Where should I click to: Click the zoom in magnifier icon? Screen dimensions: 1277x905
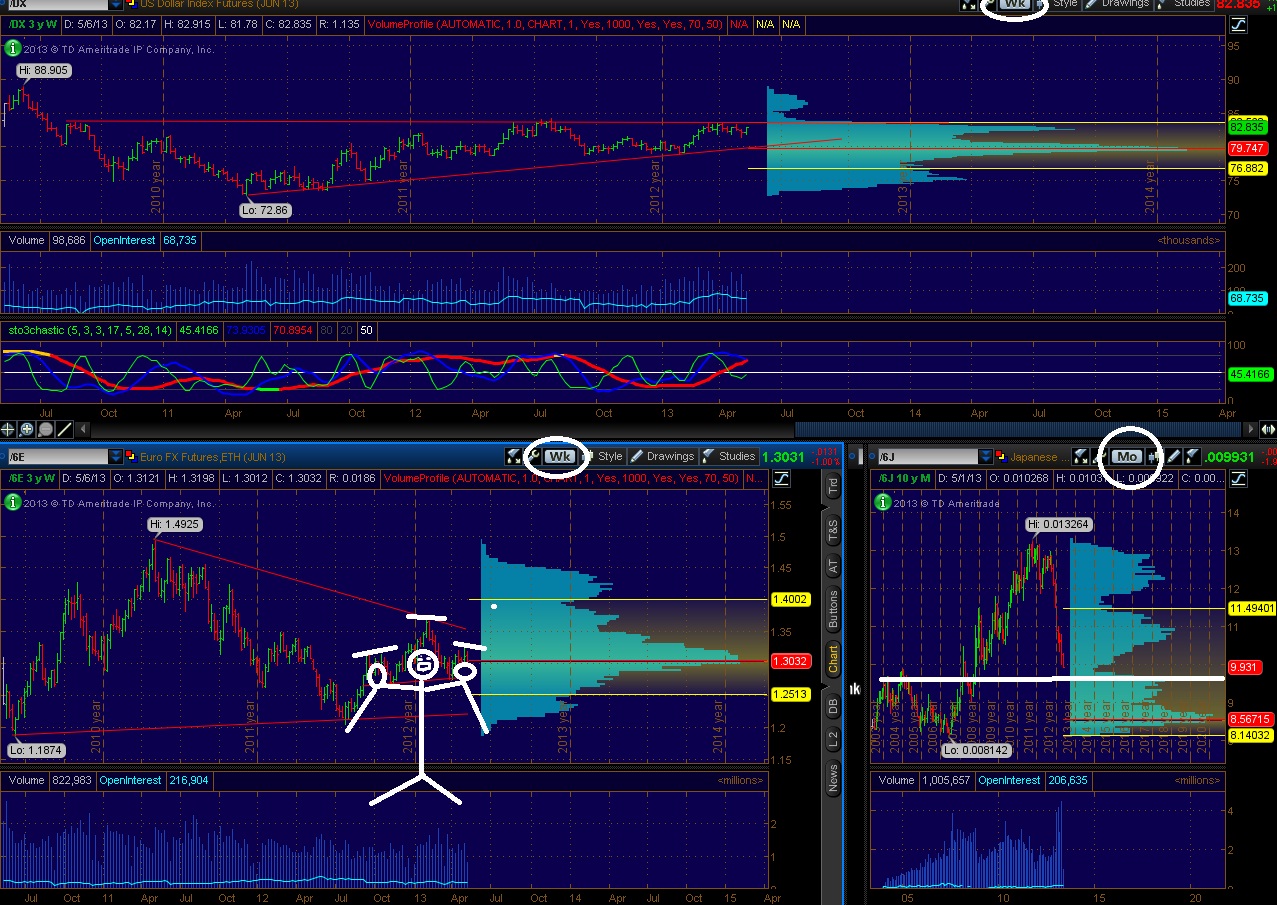coord(27,429)
